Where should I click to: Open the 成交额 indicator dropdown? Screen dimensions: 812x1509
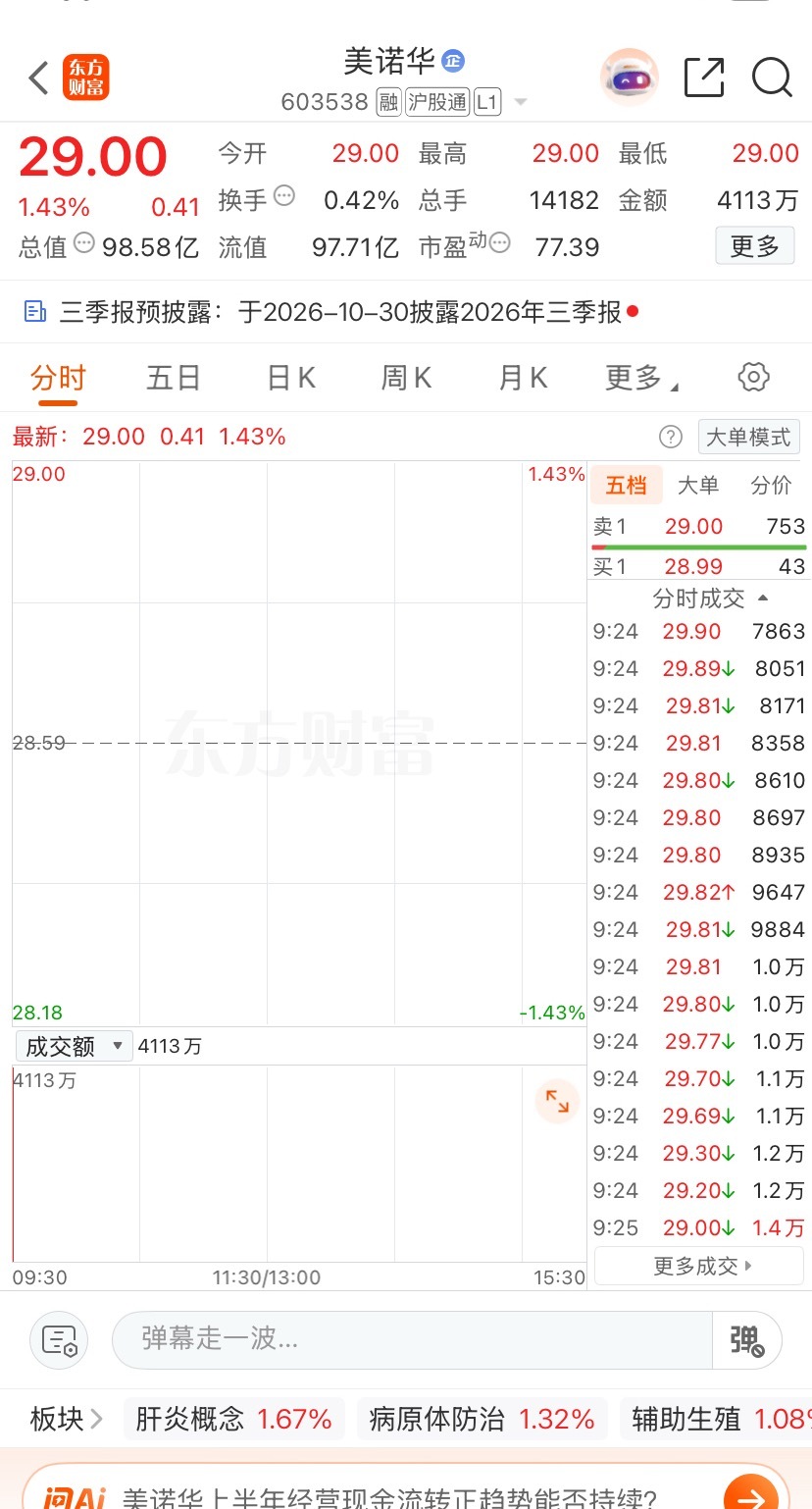pos(74,1046)
